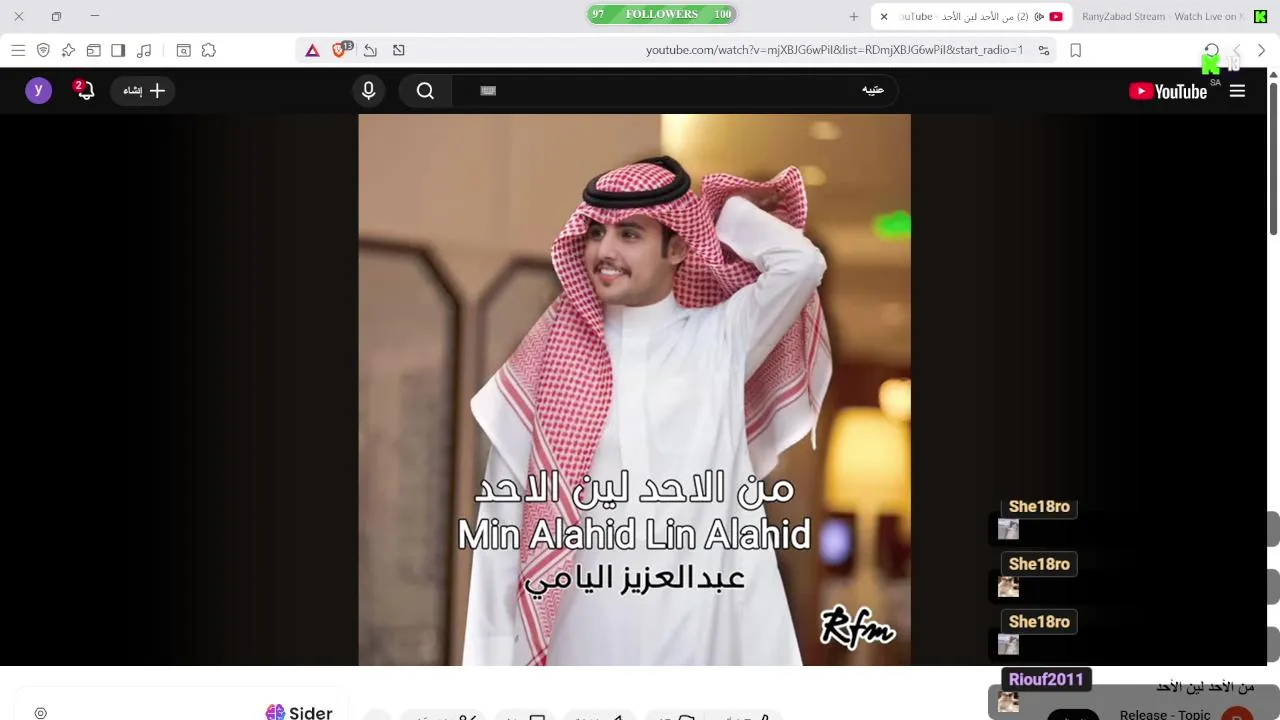The height and width of the screenshot is (720, 1280).
Task: Click the tab search icon in toolbar
Action: tap(183, 50)
